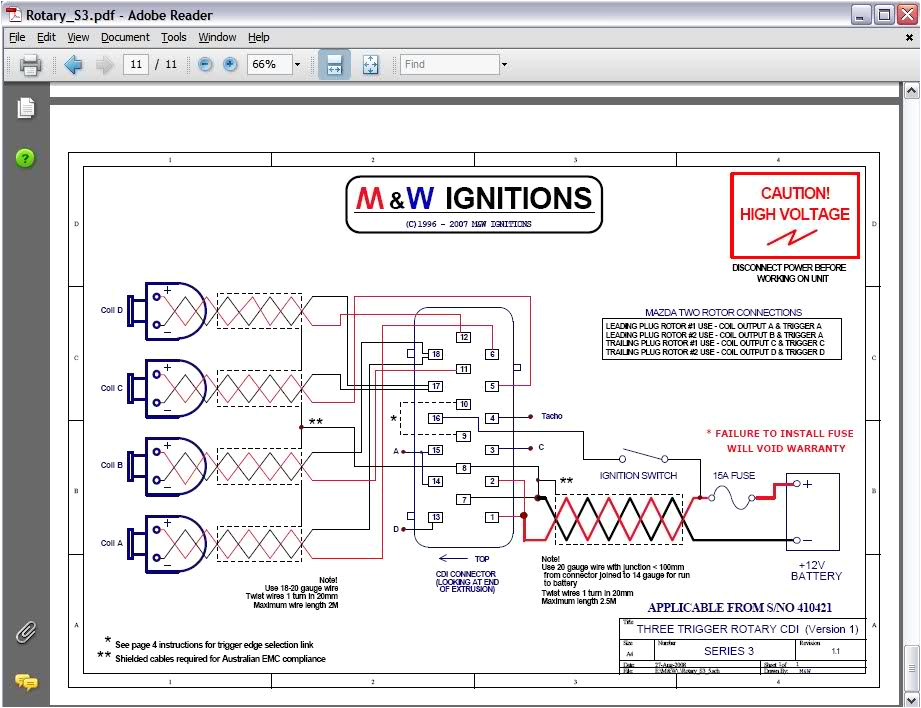Click the Print icon
This screenshot has width=921, height=708.
pos(29,64)
